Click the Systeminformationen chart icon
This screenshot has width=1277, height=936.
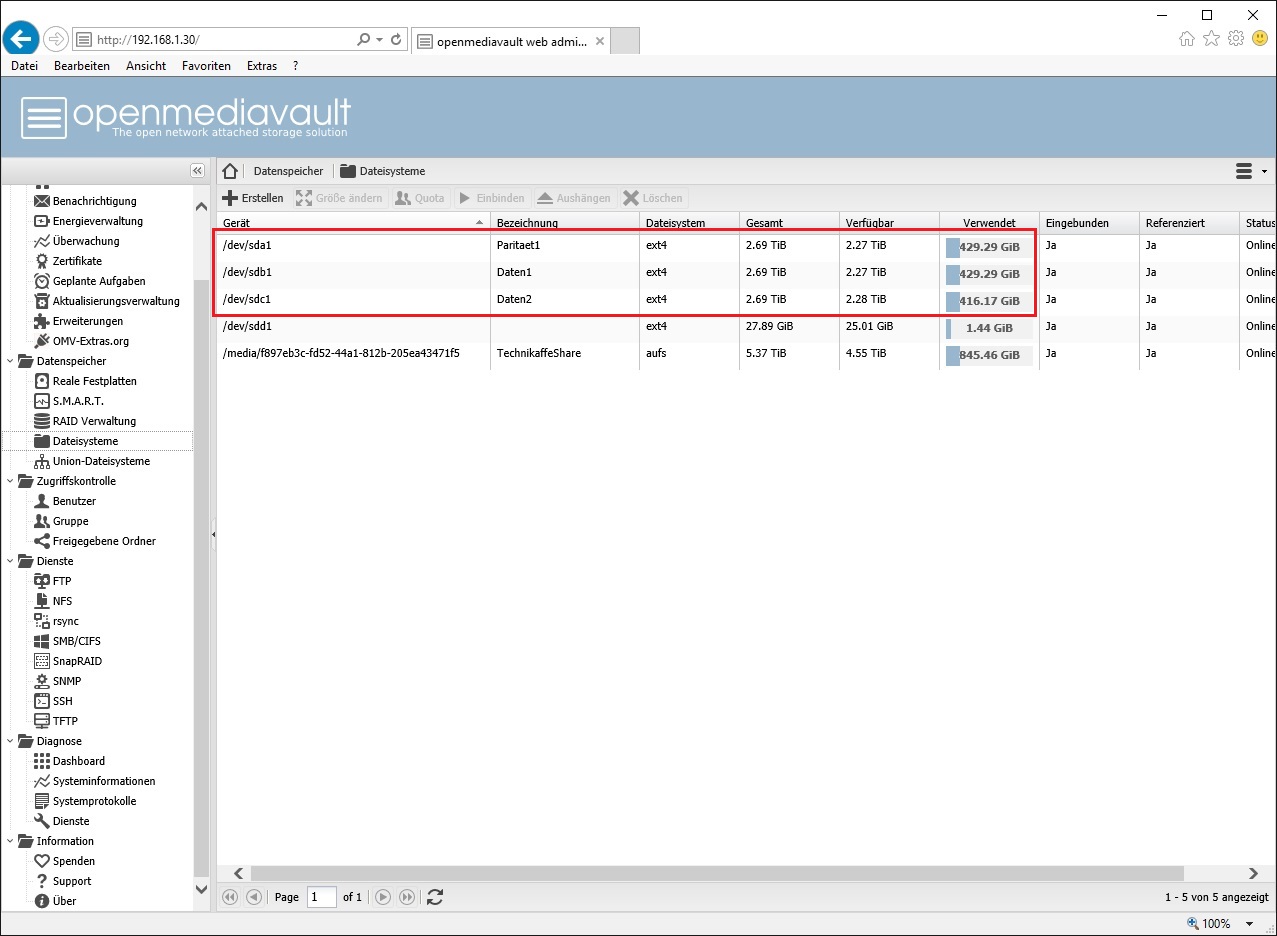tap(42, 781)
